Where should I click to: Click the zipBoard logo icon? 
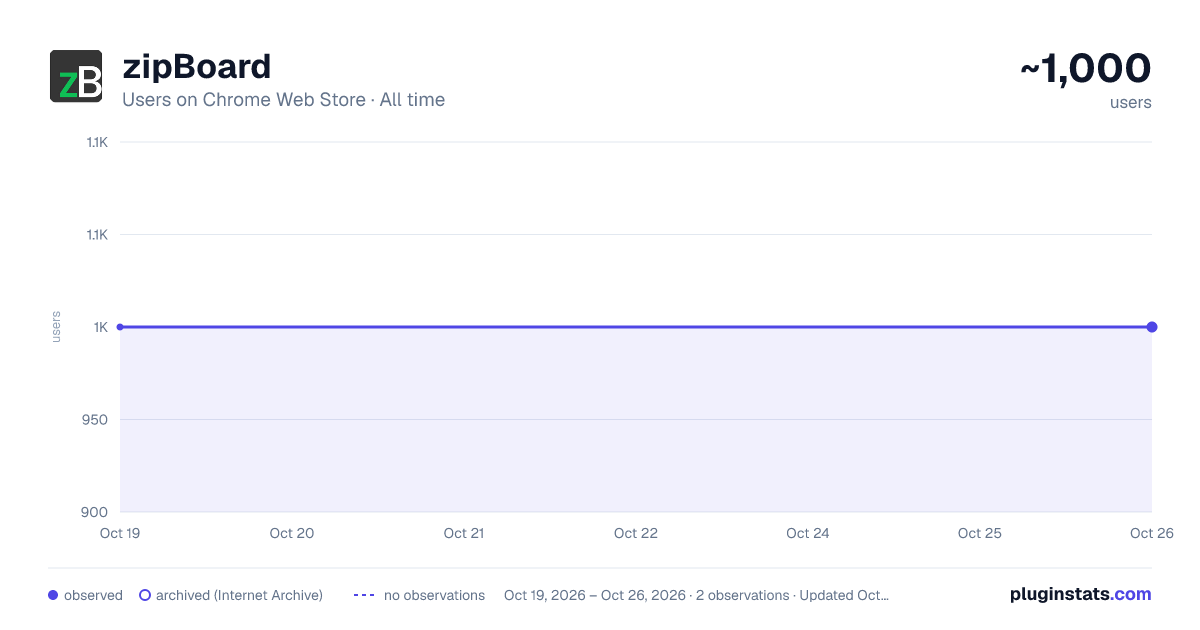tap(76, 76)
